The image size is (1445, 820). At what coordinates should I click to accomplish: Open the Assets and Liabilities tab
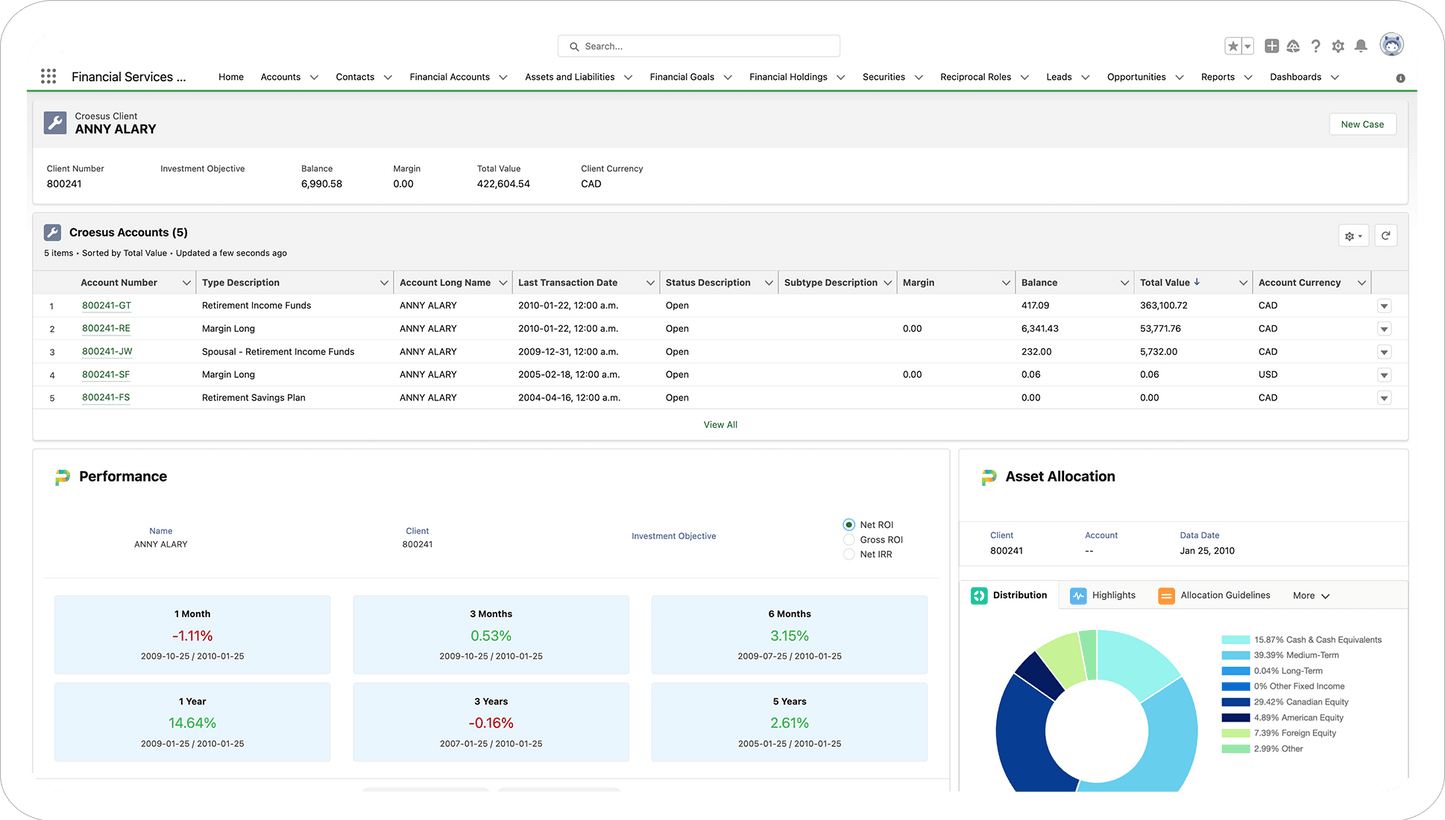pos(570,77)
